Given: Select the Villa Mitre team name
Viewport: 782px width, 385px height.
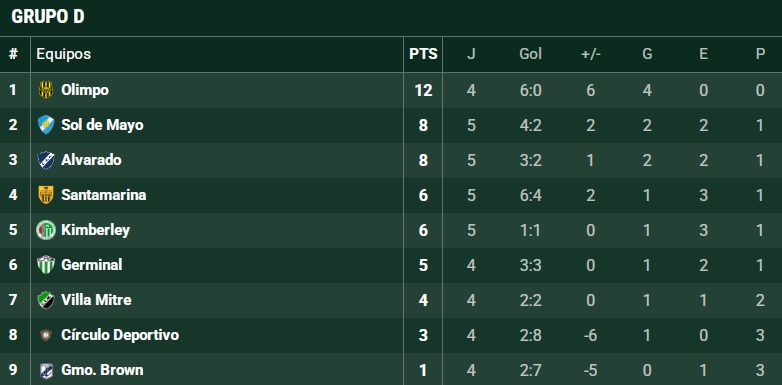Looking at the screenshot, I should [x=96, y=300].
